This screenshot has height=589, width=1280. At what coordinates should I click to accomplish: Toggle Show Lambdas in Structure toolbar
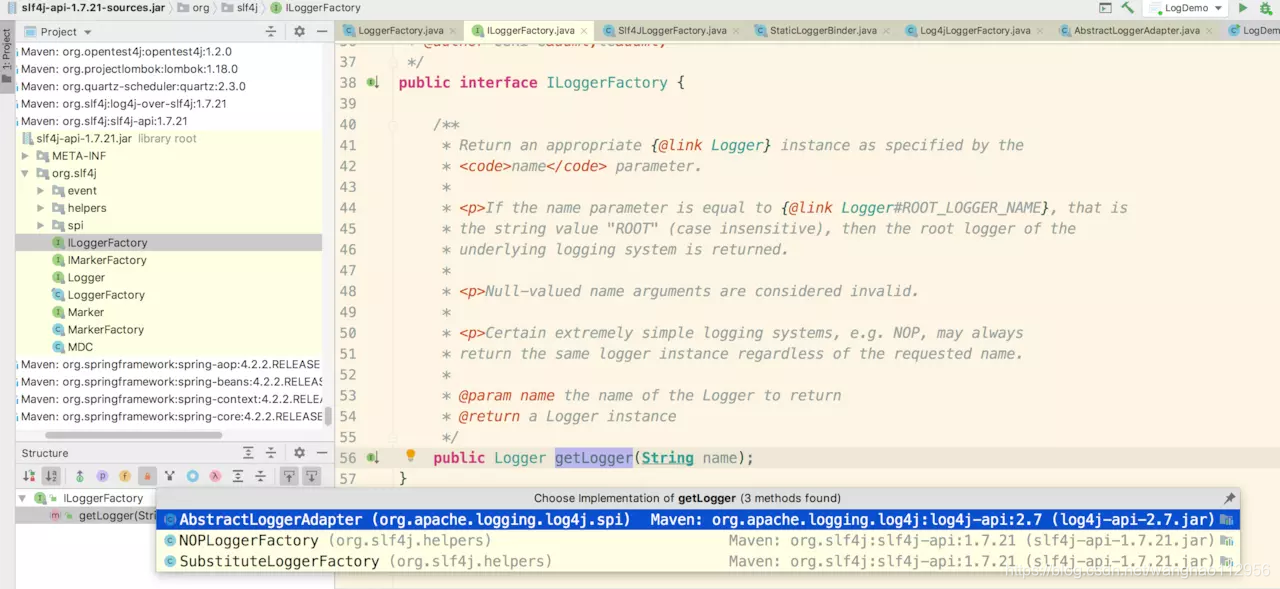(215, 476)
